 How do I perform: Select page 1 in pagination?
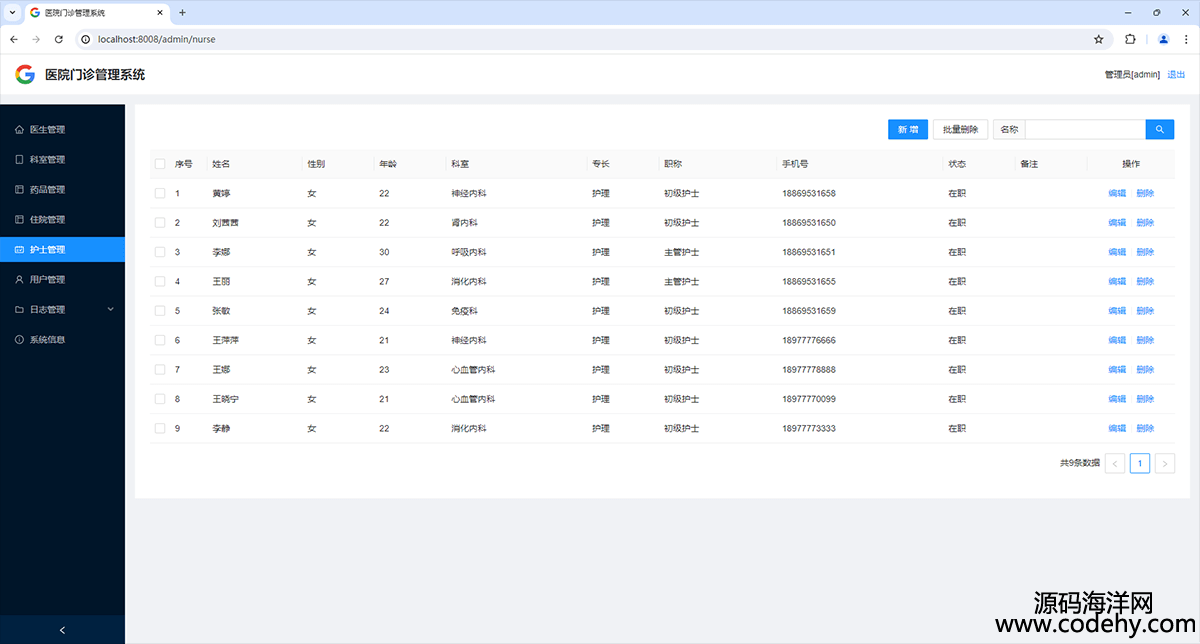1140,463
